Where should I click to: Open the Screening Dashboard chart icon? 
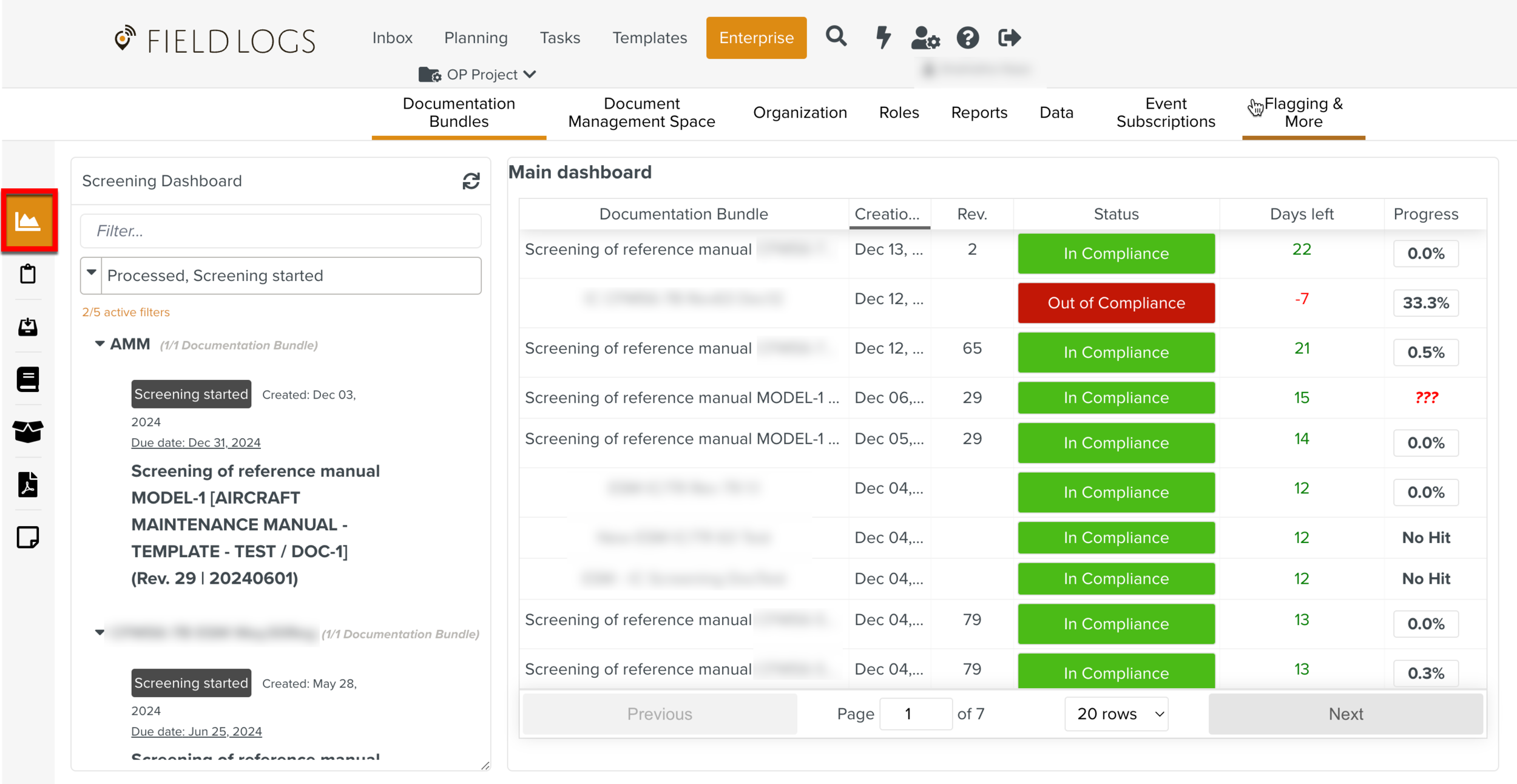[28, 220]
